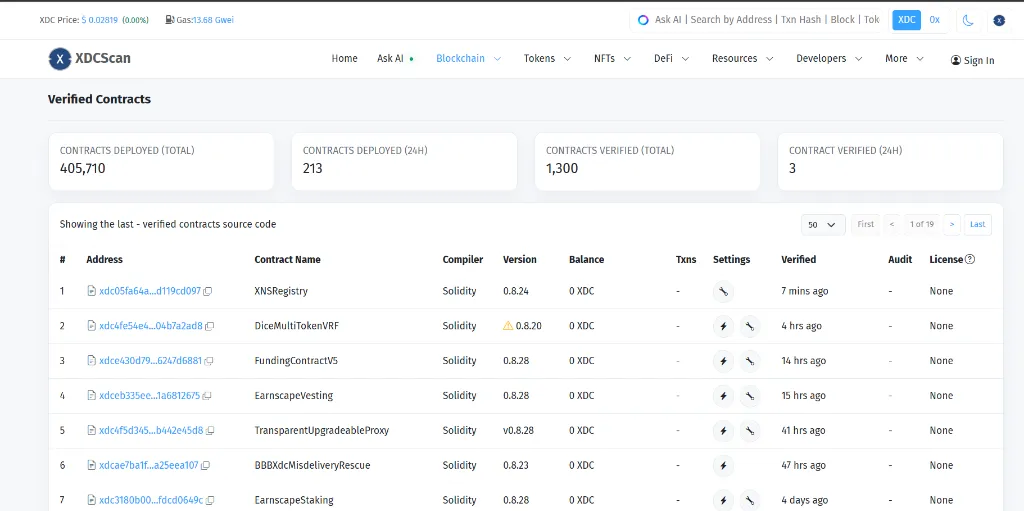The image size is (1024, 511).
Task: Copy address xdceb335ee...1a6812675
Action: [x=207, y=396]
